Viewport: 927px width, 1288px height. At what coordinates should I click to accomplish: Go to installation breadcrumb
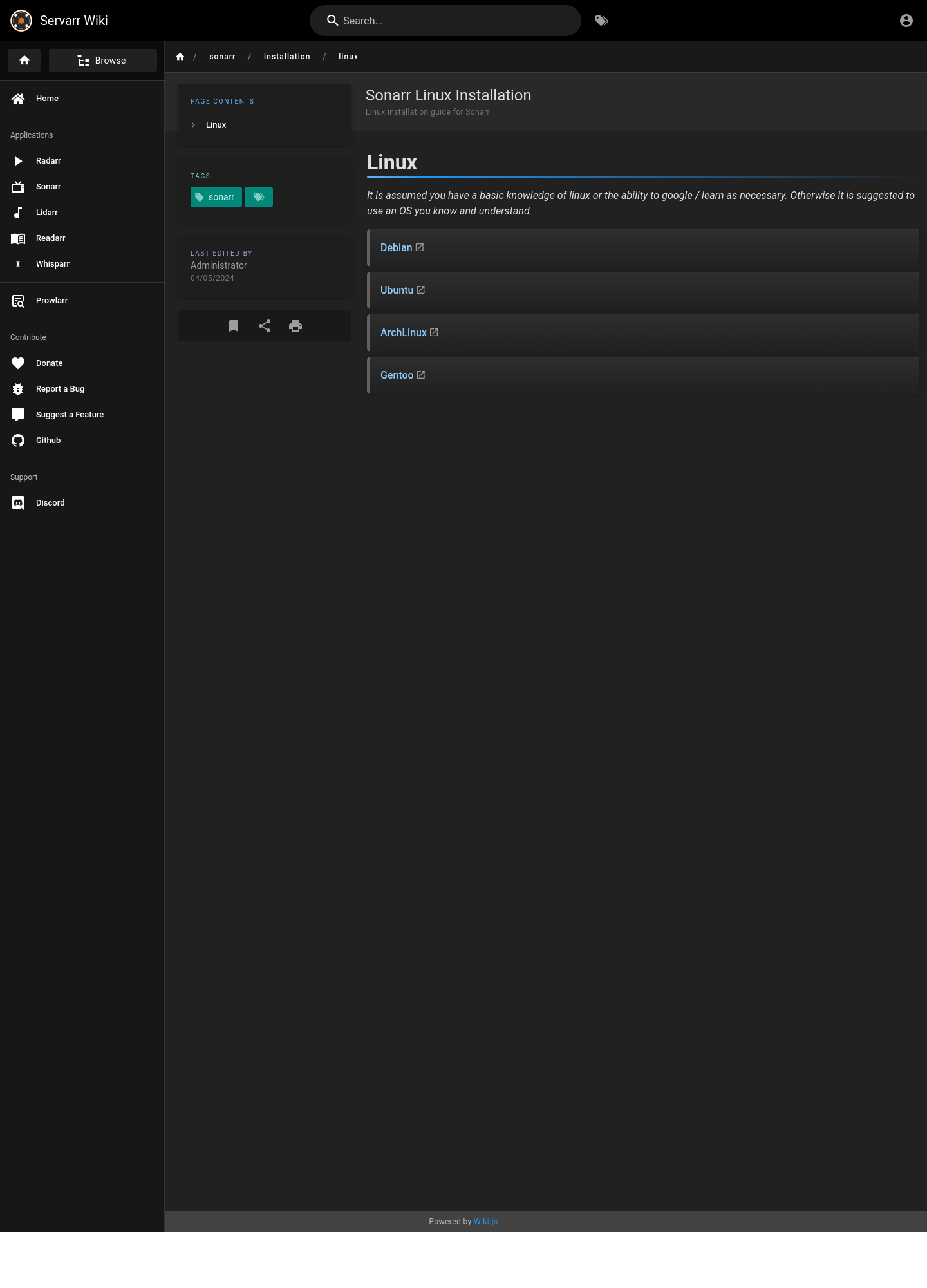(x=287, y=57)
